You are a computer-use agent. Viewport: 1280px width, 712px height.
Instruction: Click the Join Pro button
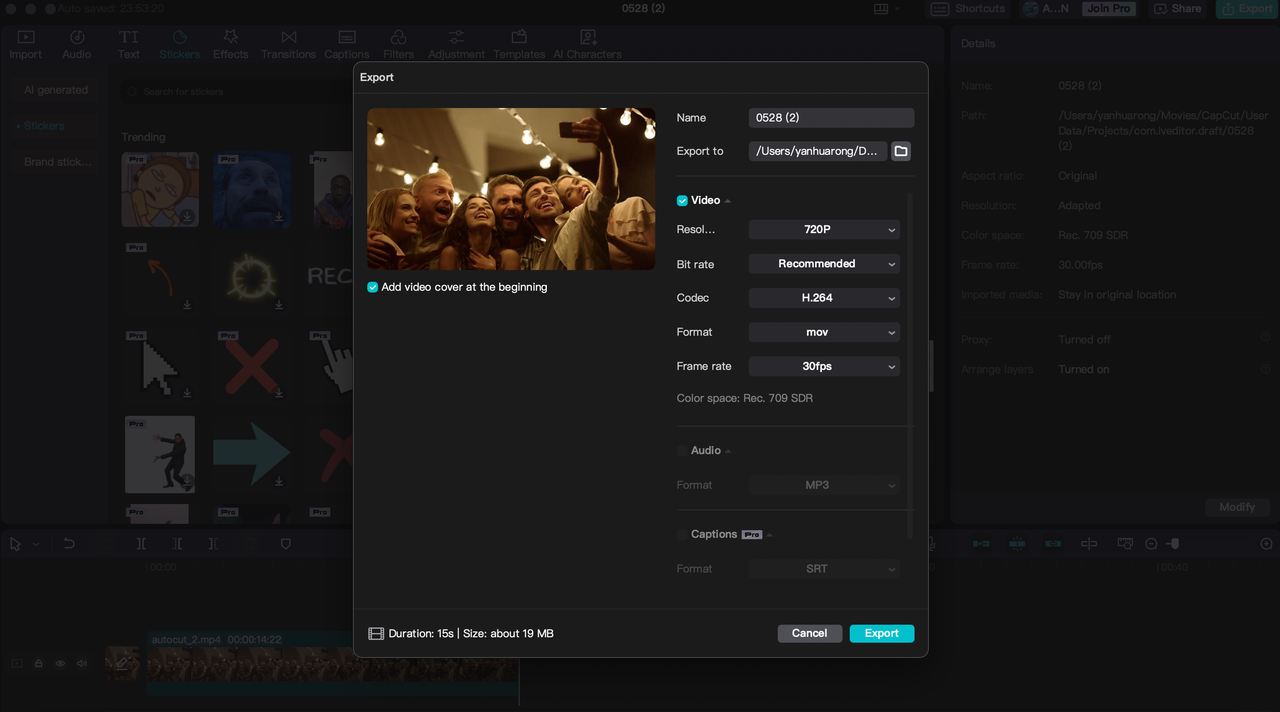[x=1109, y=9]
